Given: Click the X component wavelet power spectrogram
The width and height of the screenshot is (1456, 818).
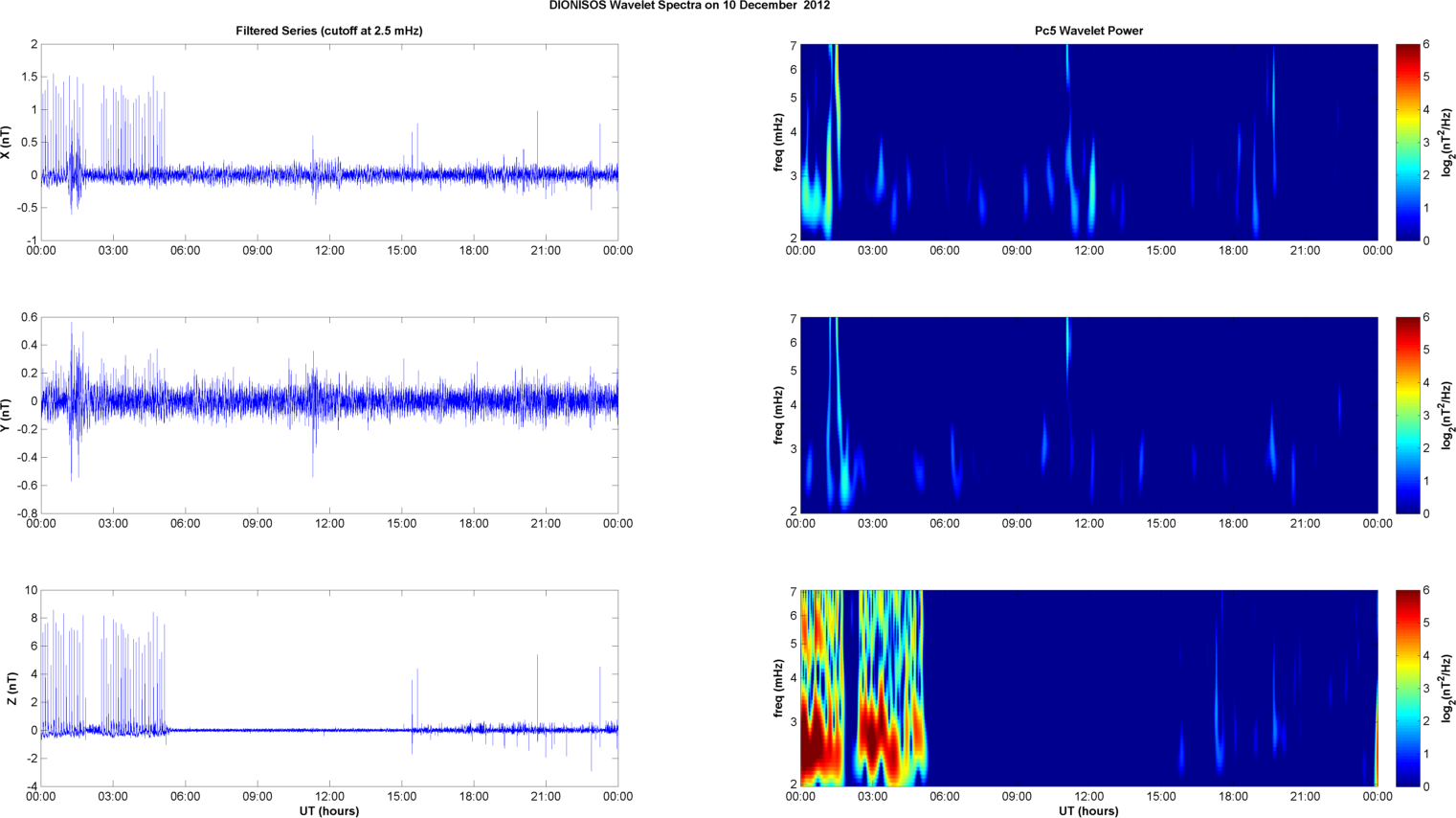Looking at the screenshot, I should click(x=1088, y=142).
